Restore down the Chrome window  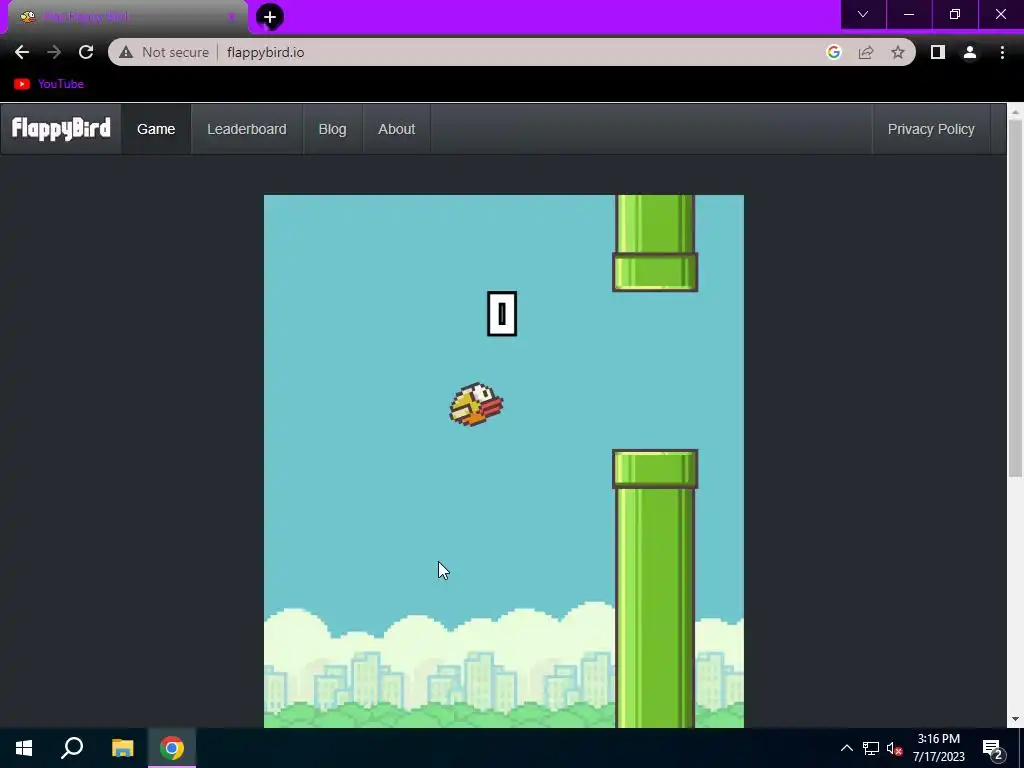point(955,14)
